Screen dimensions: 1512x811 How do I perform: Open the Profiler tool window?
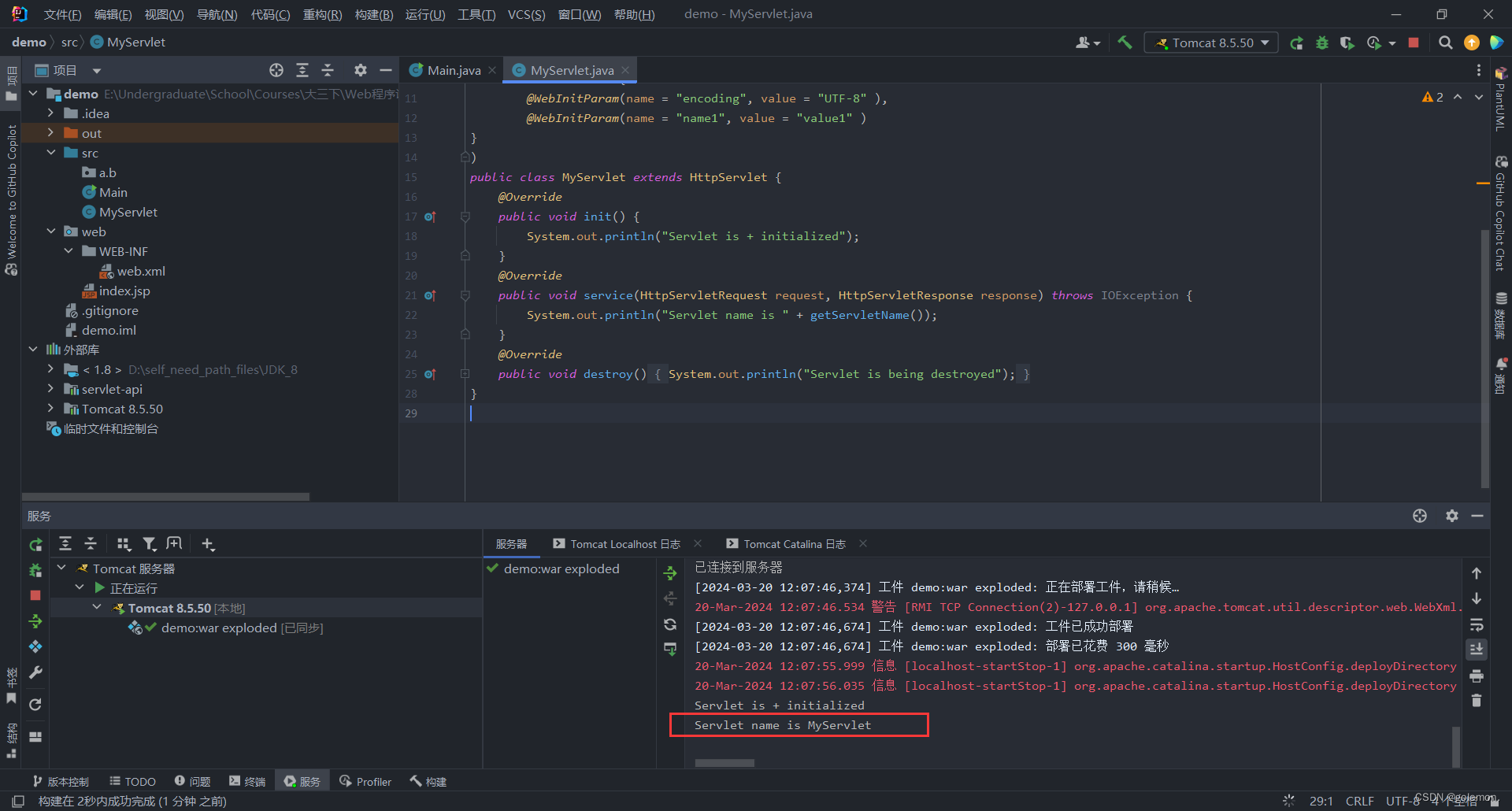(365, 781)
